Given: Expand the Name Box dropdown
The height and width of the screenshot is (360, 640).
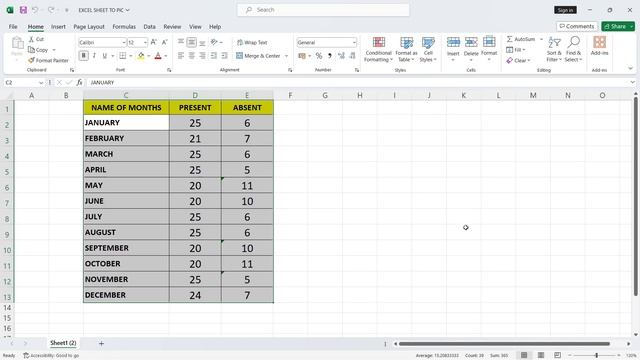Looking at the screenshot, I should 41,82.
